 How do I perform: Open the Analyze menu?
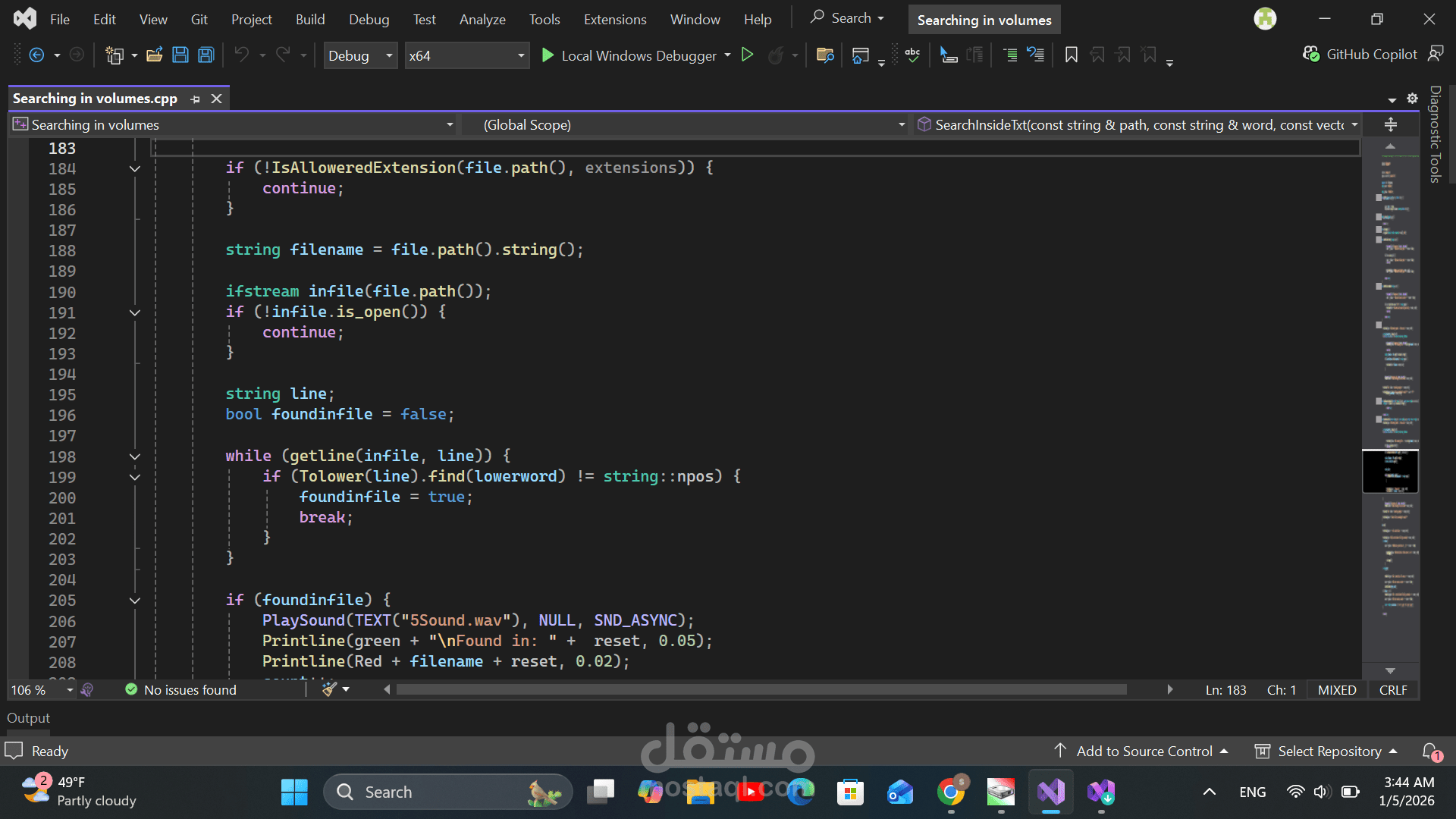pyautogui.click(x=482, y=20)
